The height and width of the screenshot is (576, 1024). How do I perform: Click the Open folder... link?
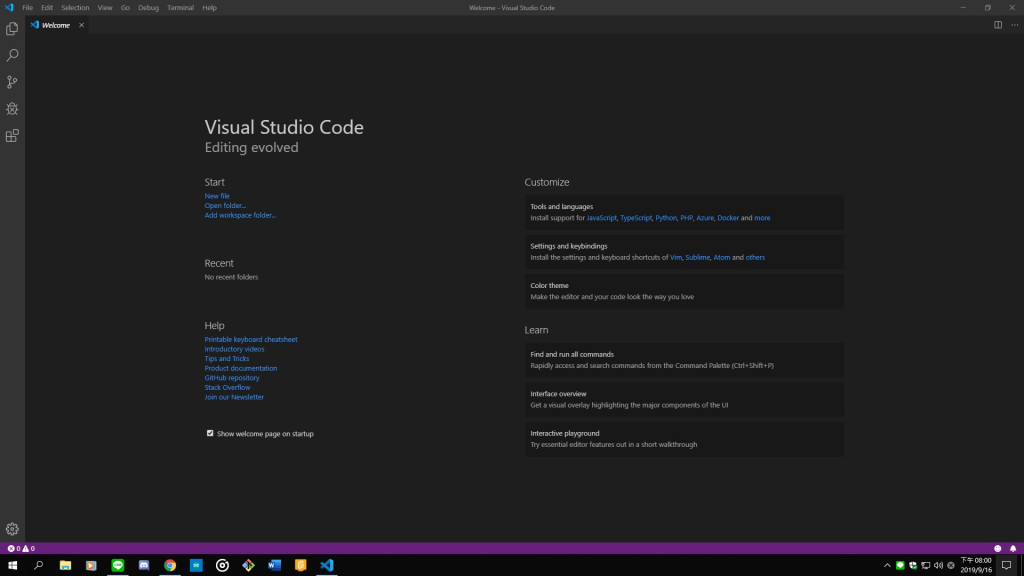coord(225,206)
